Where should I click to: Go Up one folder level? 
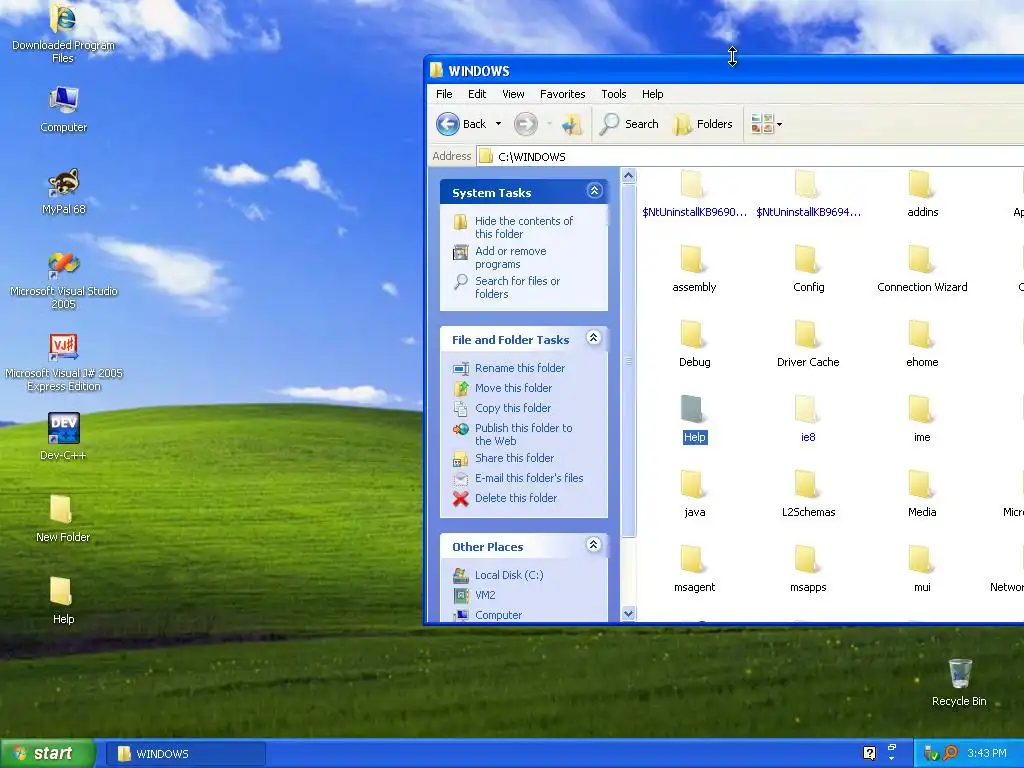(x=572, y=124)
